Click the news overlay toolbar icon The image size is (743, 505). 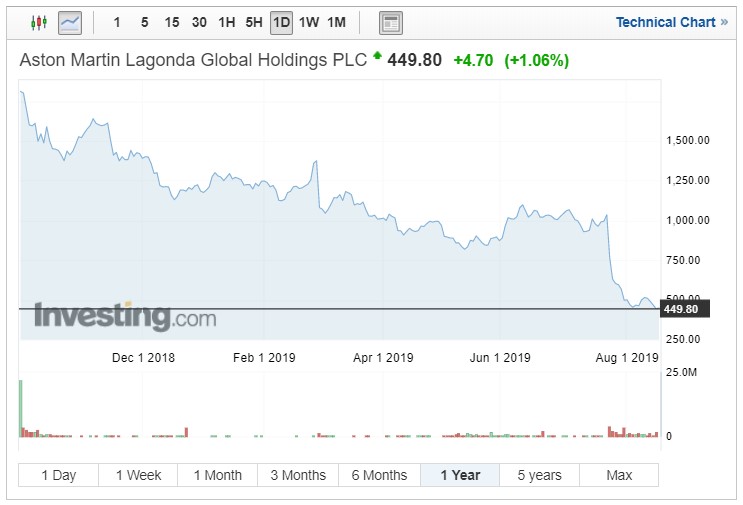[x=391, y=22]
